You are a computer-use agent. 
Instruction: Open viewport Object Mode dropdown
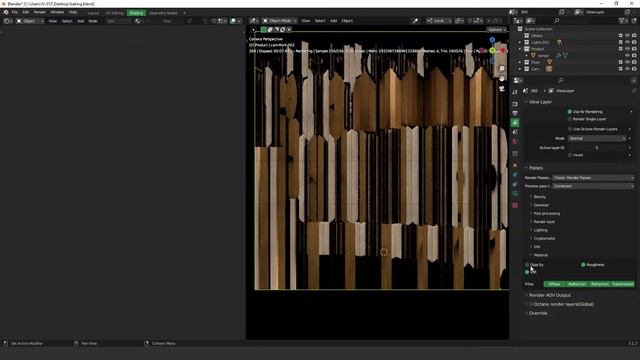(x=280, y=20)
